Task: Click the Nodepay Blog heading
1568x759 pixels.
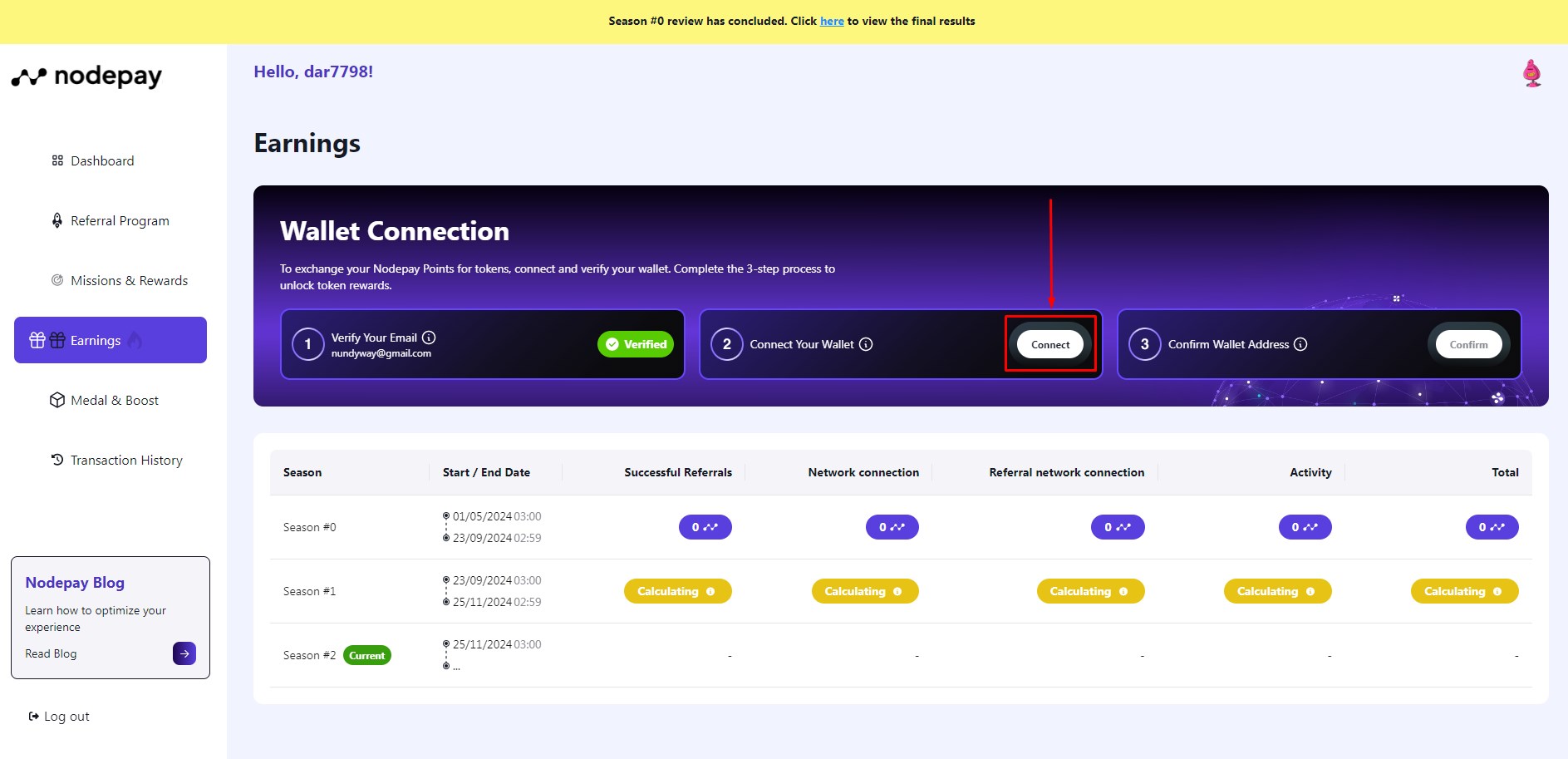Action: (75, 583)
